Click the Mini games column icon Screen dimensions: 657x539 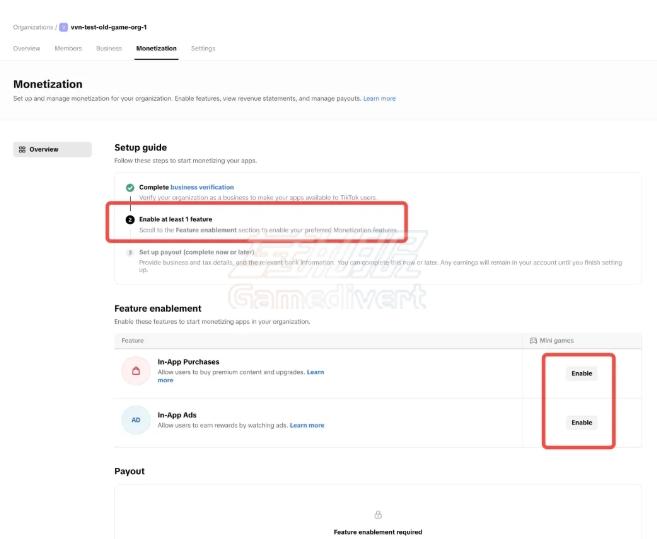coord(533,341)
